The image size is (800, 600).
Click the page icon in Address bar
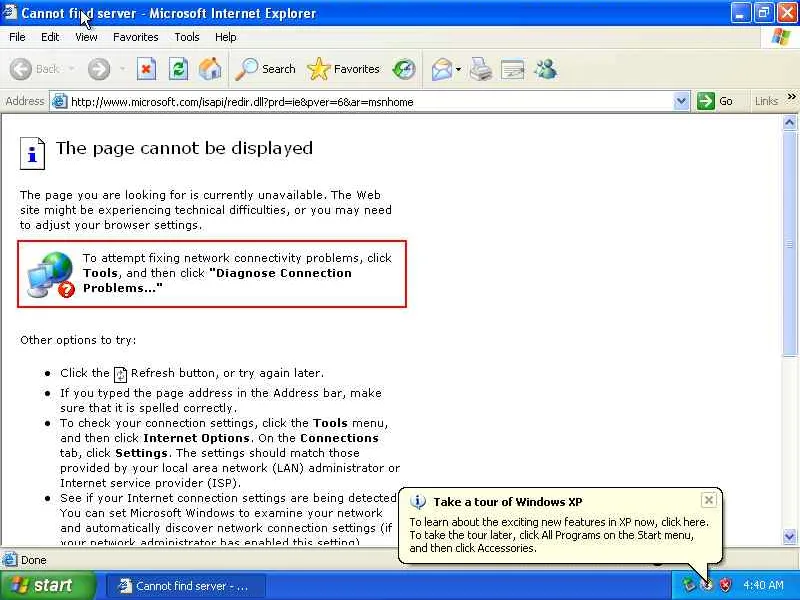(60, 101)
